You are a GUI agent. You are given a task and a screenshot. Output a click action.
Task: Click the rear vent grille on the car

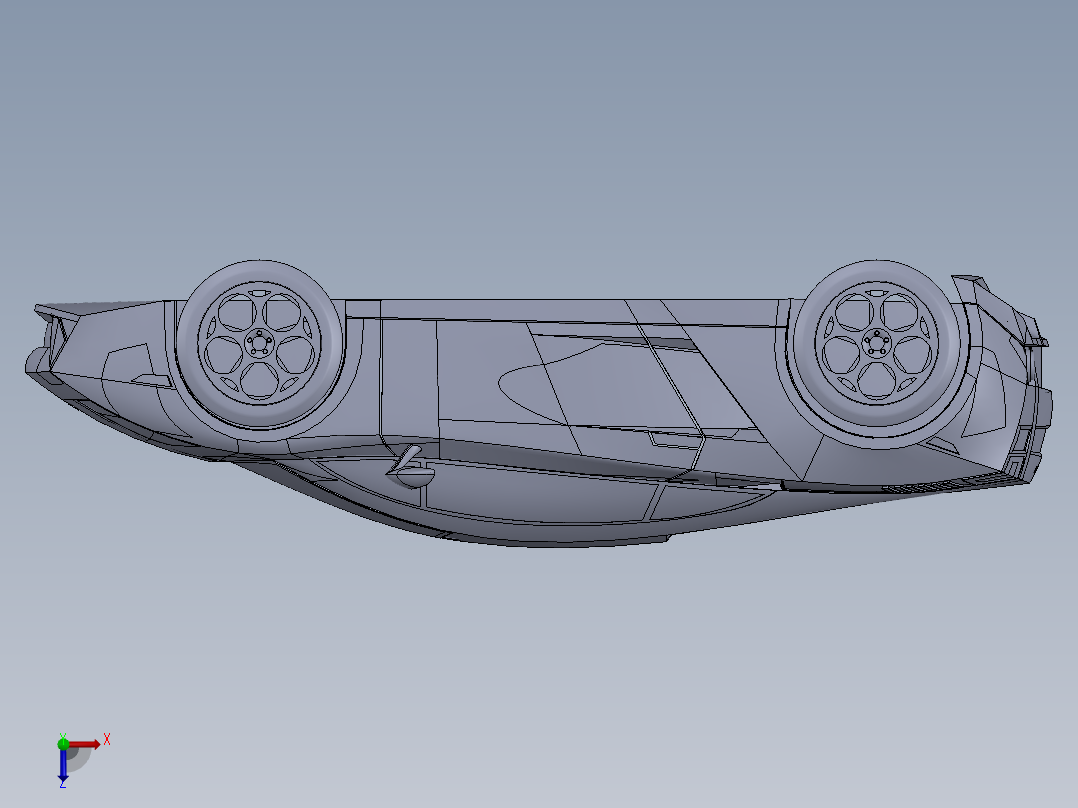947,485
